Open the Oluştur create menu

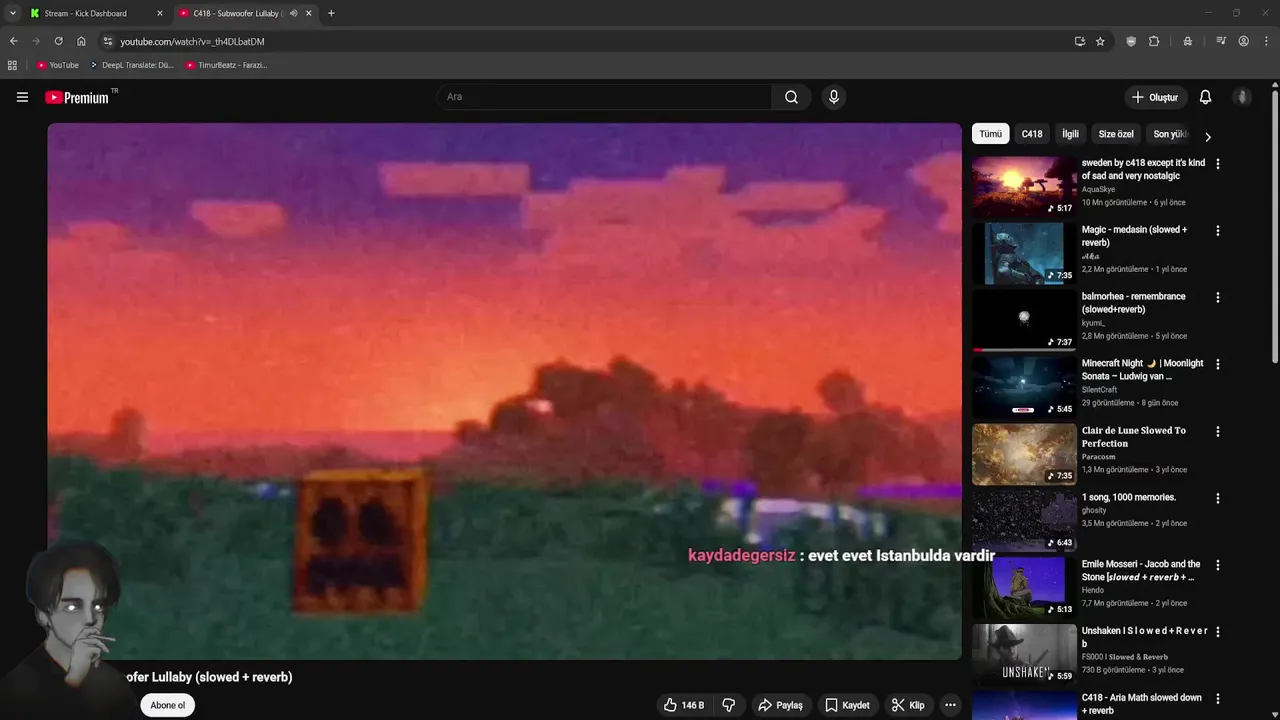tap(1154, 97)
